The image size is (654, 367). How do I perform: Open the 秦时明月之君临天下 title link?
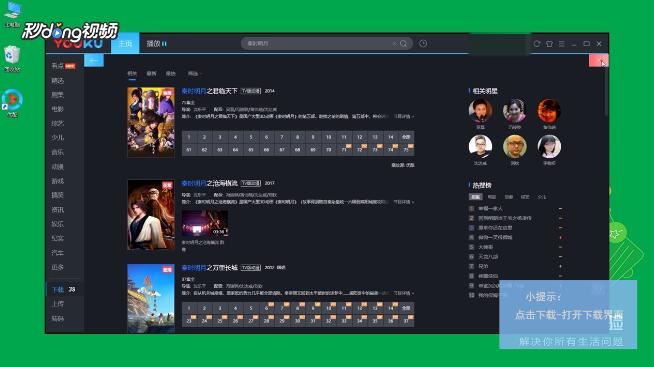pos(209,90)
